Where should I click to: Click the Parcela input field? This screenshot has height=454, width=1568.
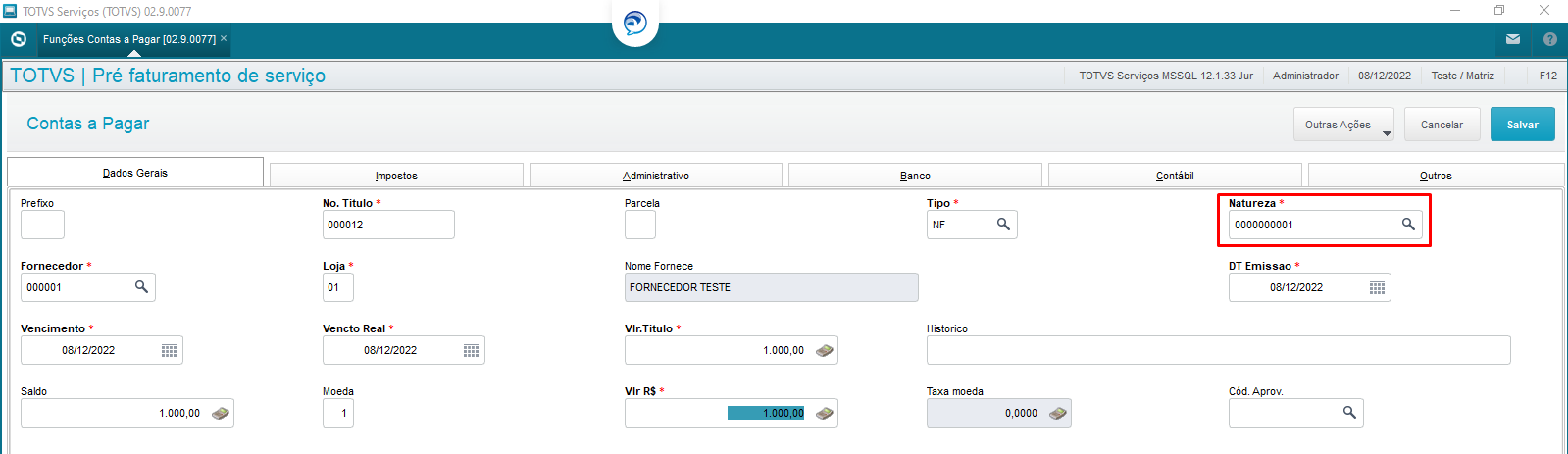640,225
